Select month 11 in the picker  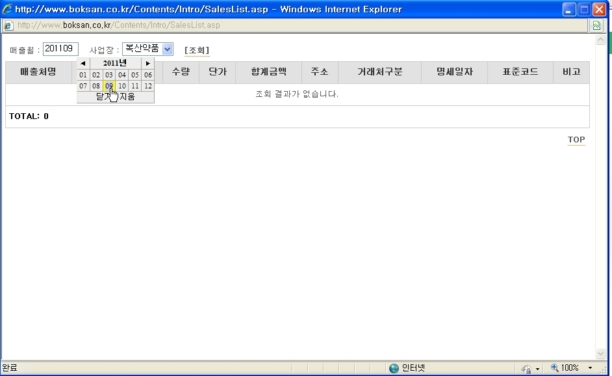tap(135, 86)
